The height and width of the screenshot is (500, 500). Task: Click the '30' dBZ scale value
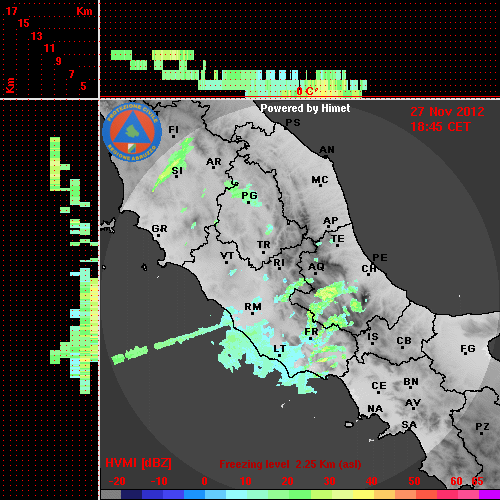click(x=329, y=481)
